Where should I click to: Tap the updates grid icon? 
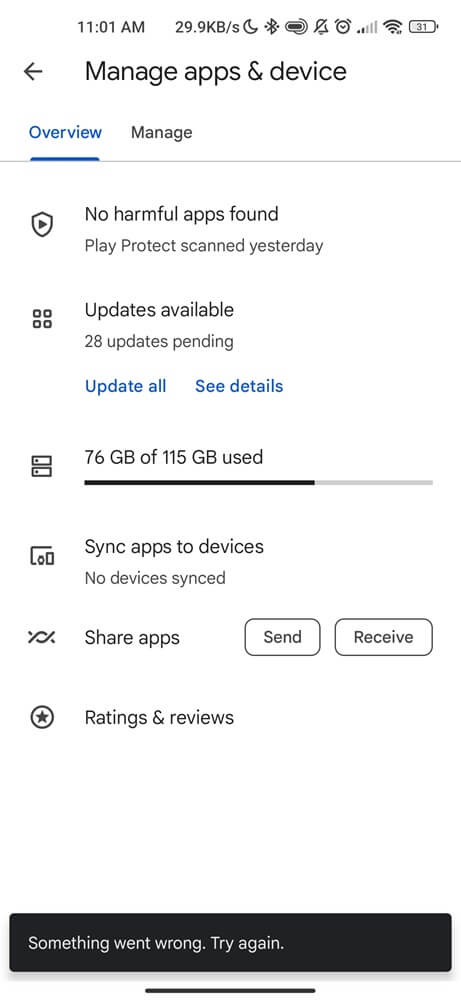tap(42, 318)
